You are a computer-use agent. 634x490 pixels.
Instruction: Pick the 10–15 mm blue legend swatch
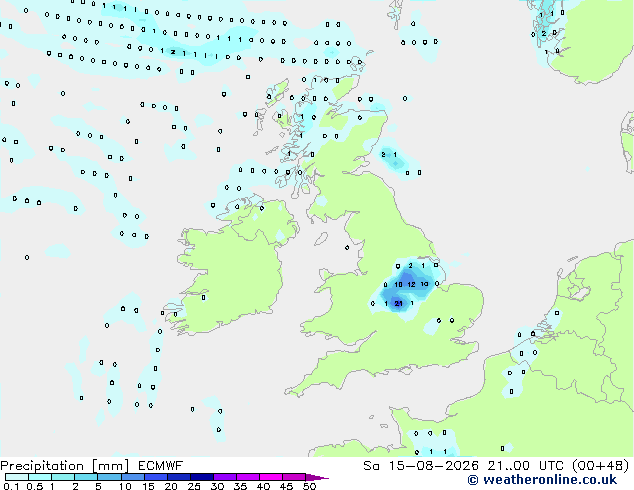pyautogui.click(x=133, y=477)
